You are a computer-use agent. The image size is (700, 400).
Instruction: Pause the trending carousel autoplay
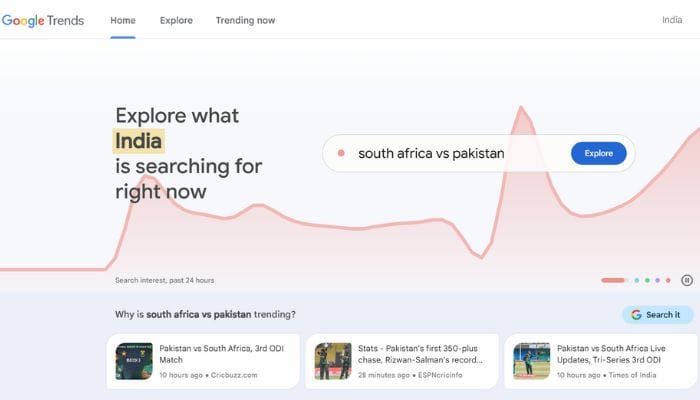tap(687, 280)
